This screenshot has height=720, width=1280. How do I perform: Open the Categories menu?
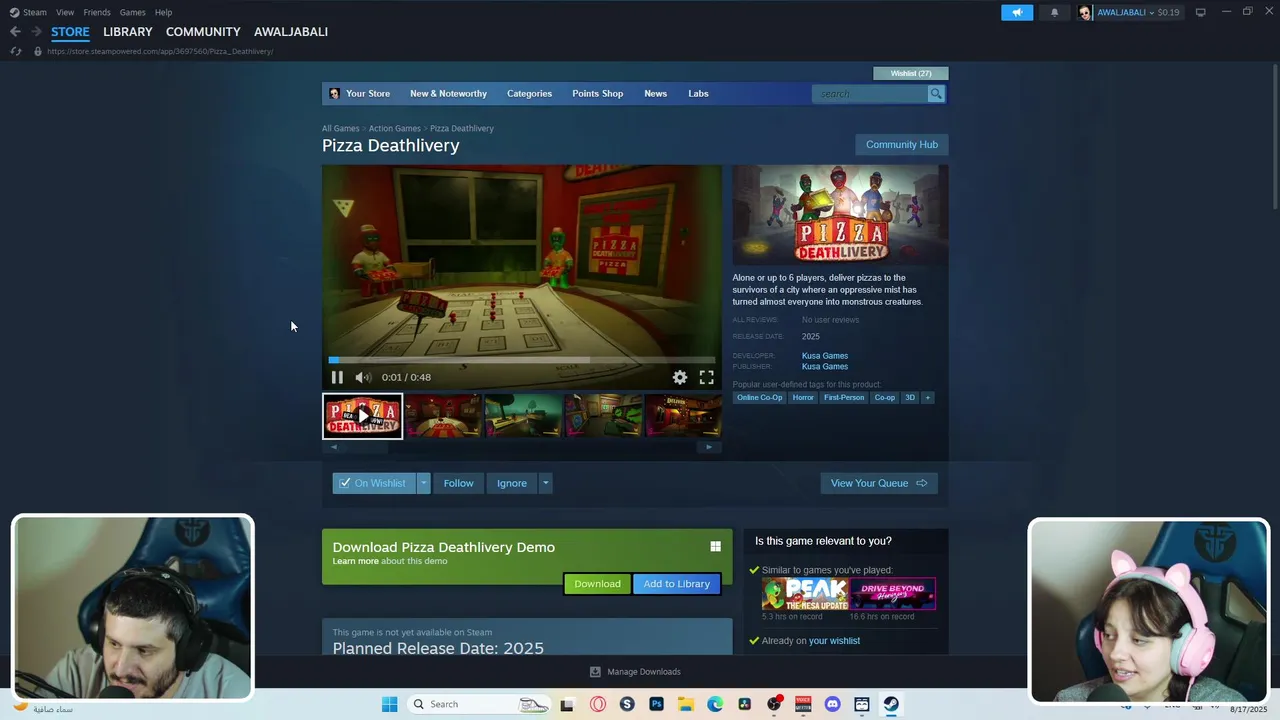(x=529, y=93)
